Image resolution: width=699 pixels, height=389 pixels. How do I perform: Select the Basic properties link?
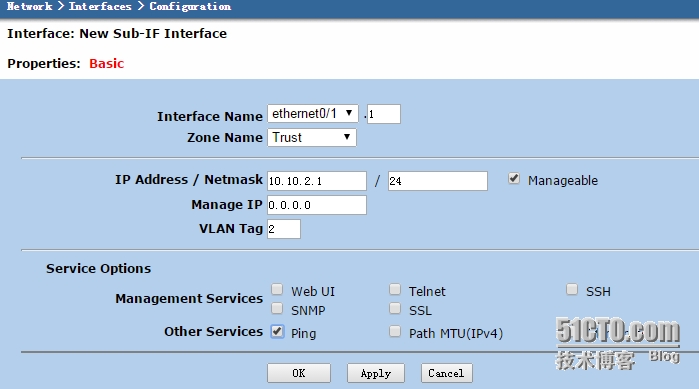tap(107, 63)
